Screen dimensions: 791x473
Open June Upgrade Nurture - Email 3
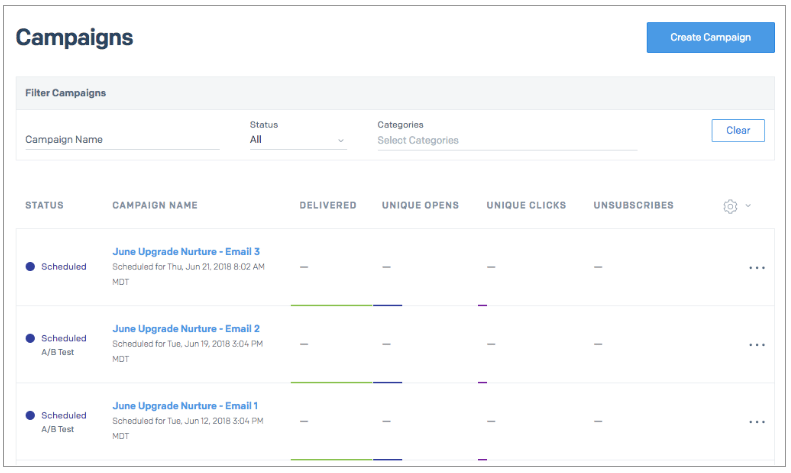(x=186, y=252)
